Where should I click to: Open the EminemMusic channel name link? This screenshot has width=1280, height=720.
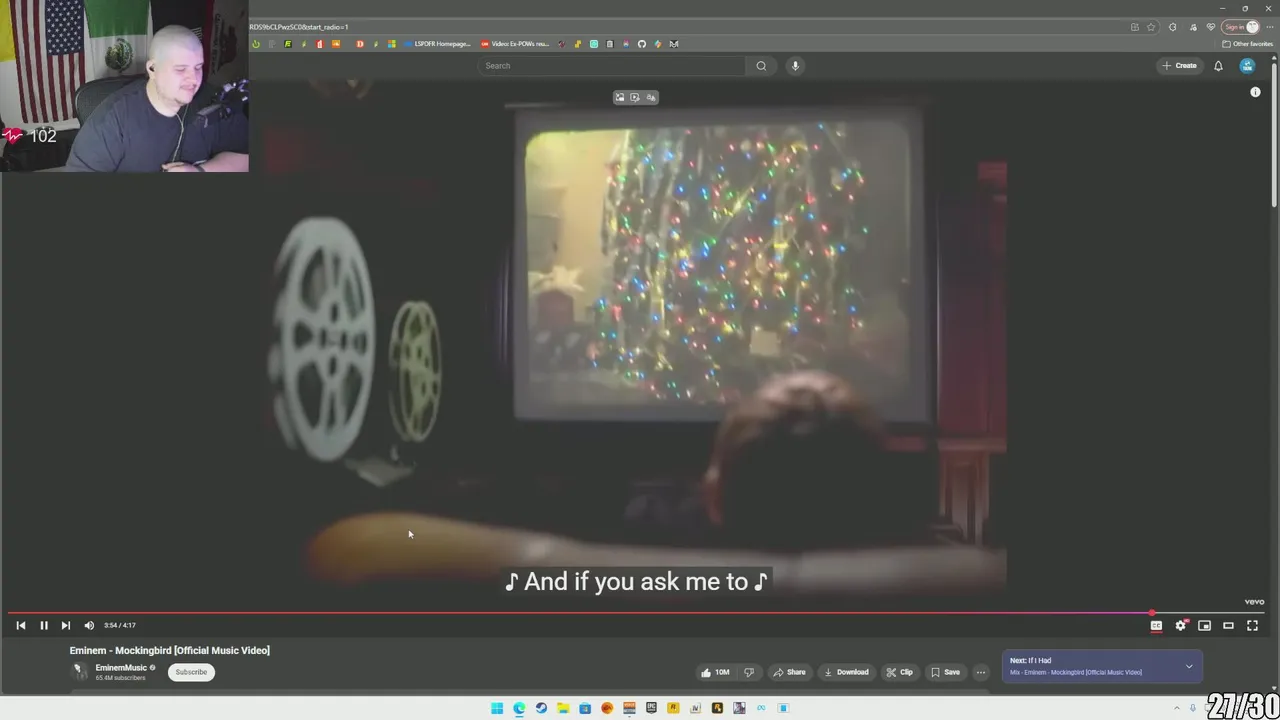click(x=121, y=668)
